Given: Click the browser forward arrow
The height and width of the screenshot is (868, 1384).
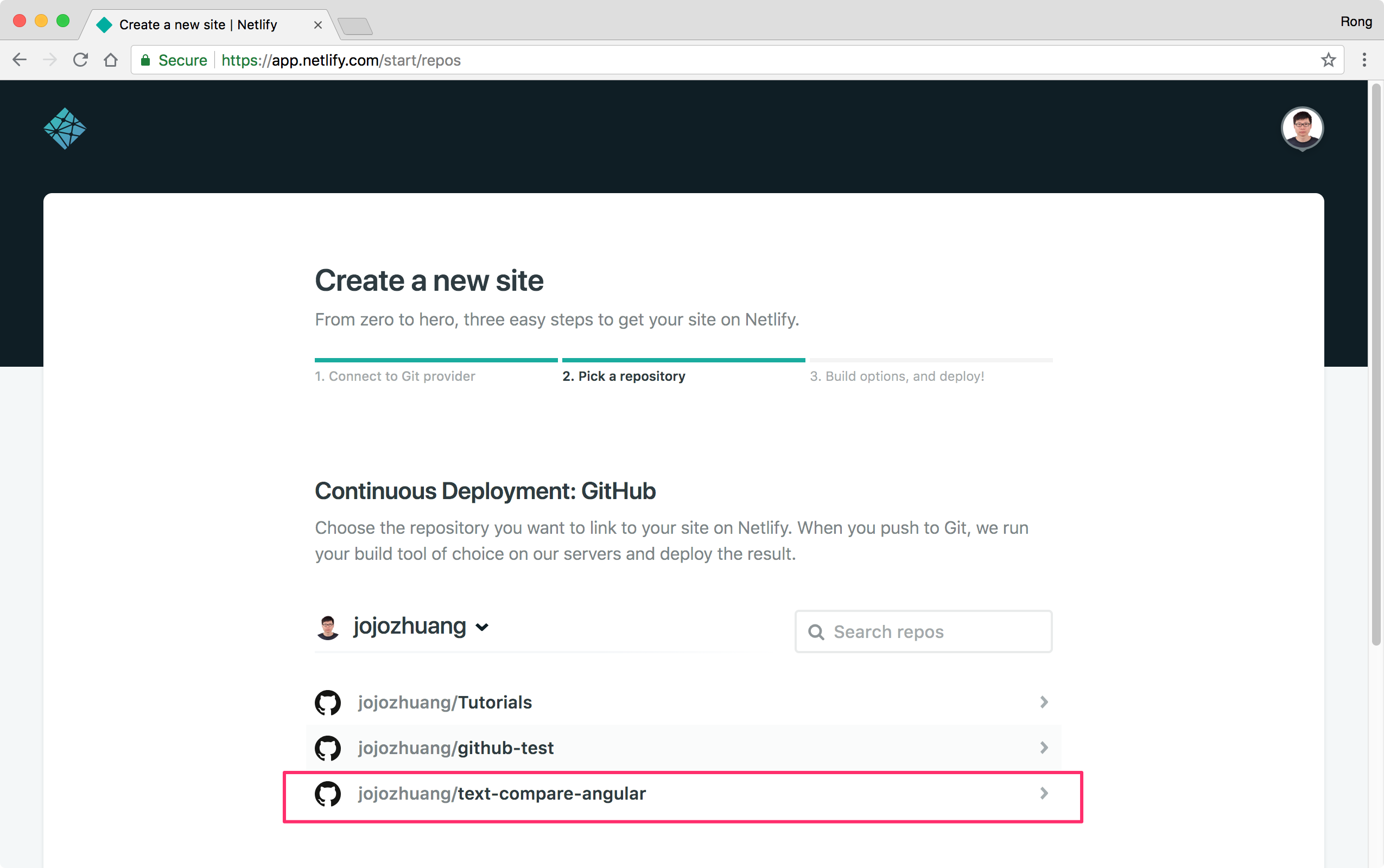Looking at the screenshot, I should click(50, 60).
